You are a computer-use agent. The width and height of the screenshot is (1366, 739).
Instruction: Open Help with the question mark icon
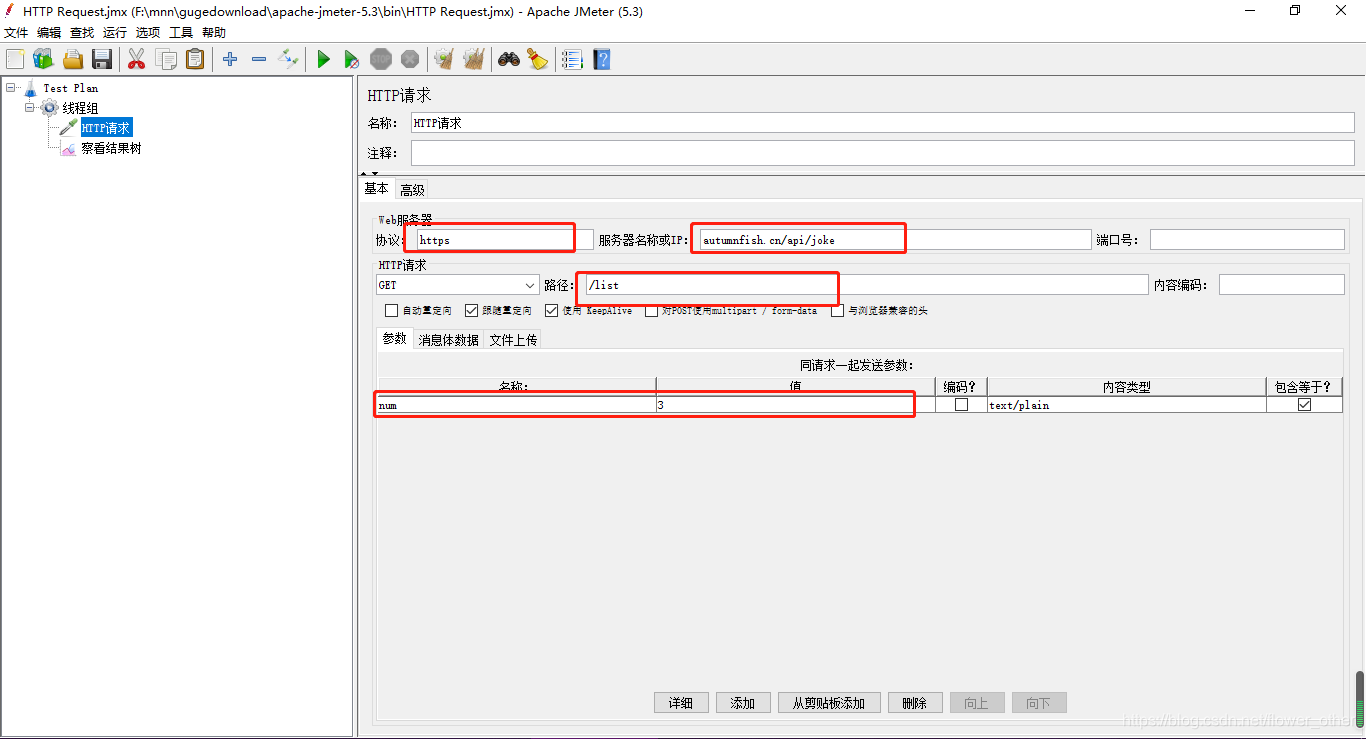pos(601,59)
